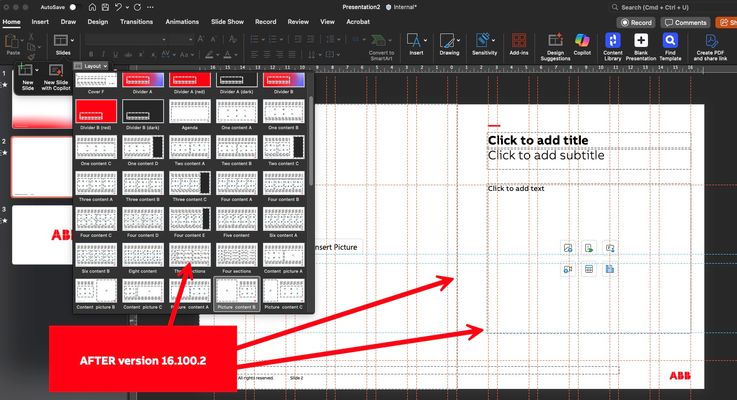737x400 pixels.
Task: Click the search magnifier icon
Action: 615,7
